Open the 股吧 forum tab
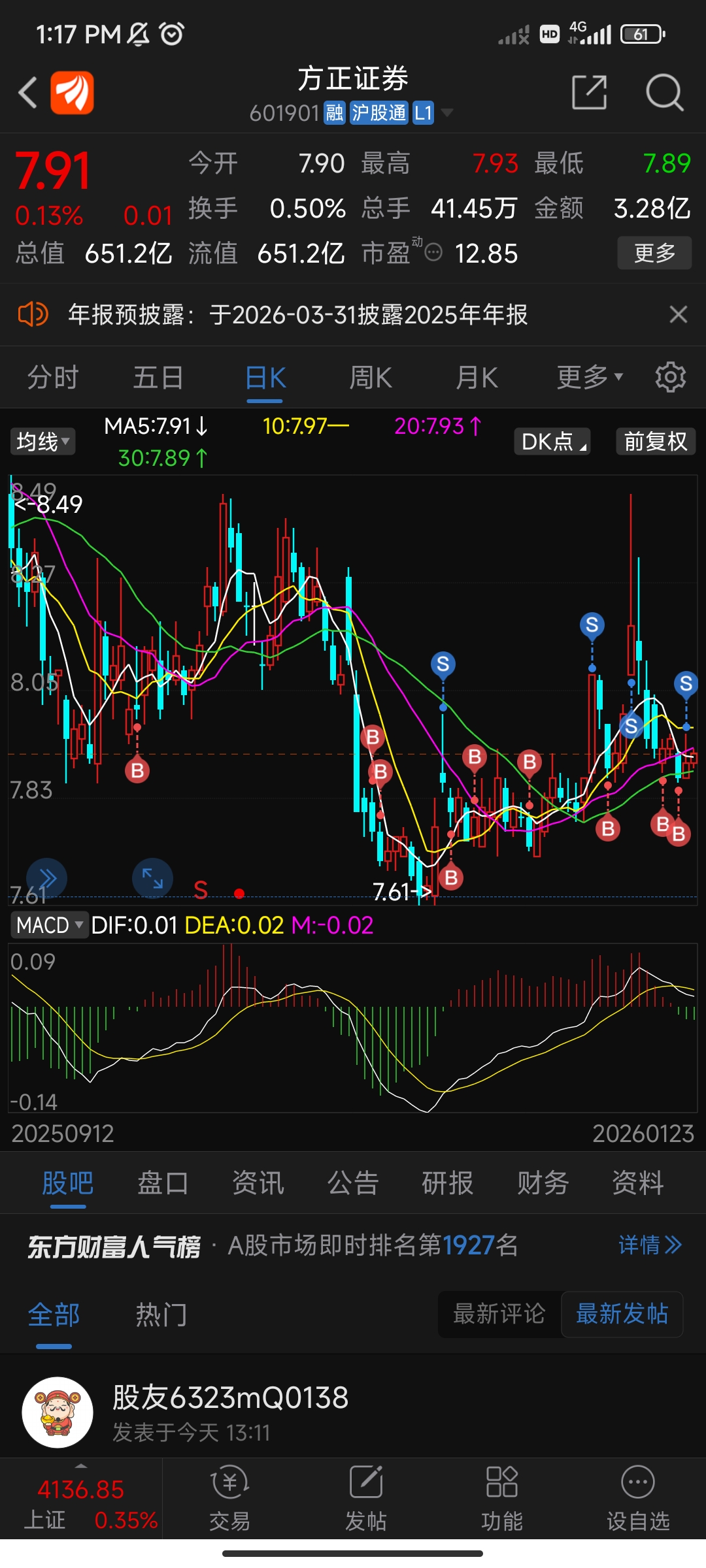The width and height of the screenshot is (706, 1568). [x=68, y=1183]
